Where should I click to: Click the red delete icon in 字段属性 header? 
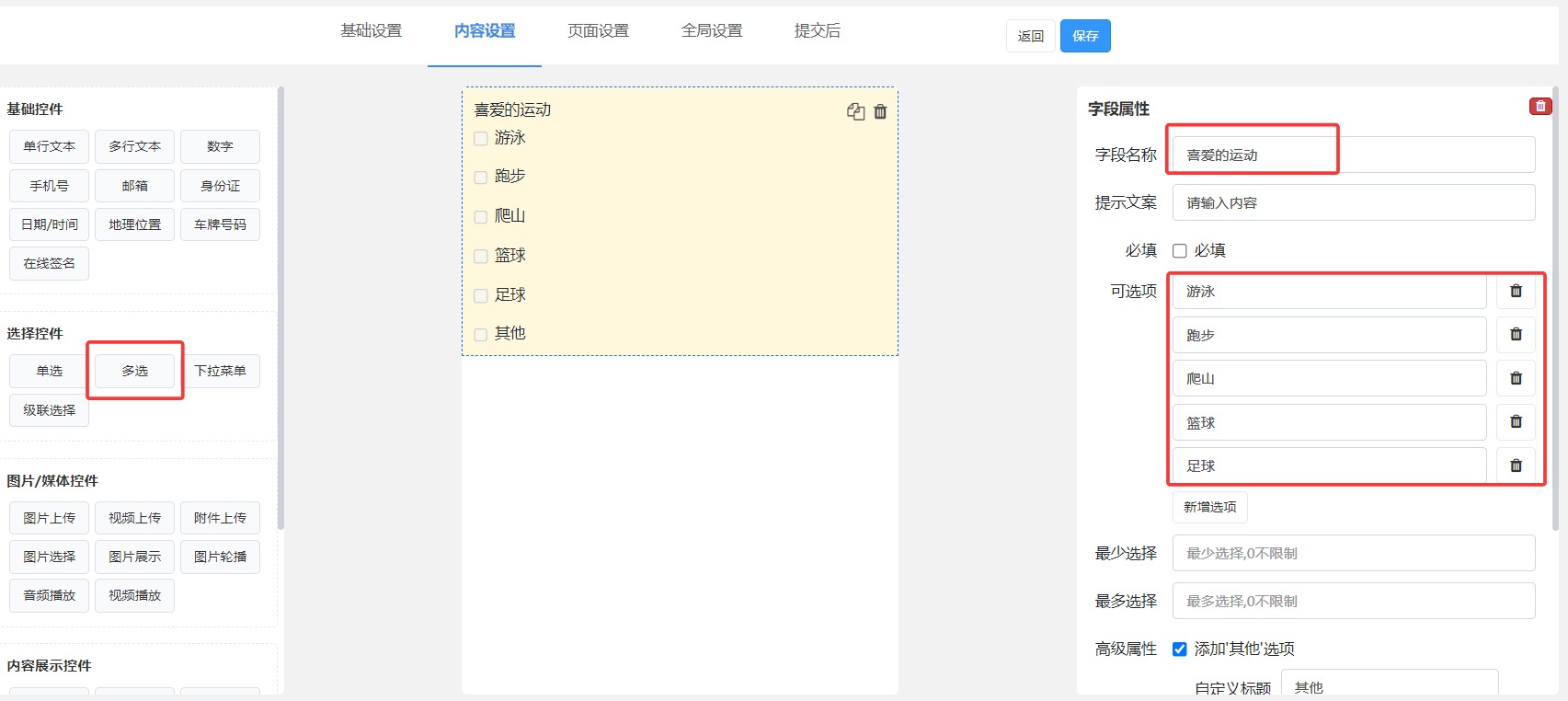(x=1539, y=107)
